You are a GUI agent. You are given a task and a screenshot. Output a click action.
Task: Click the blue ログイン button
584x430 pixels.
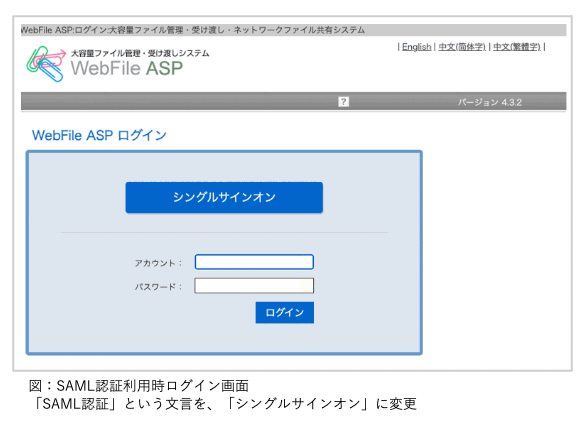click(x=285, y=312)
